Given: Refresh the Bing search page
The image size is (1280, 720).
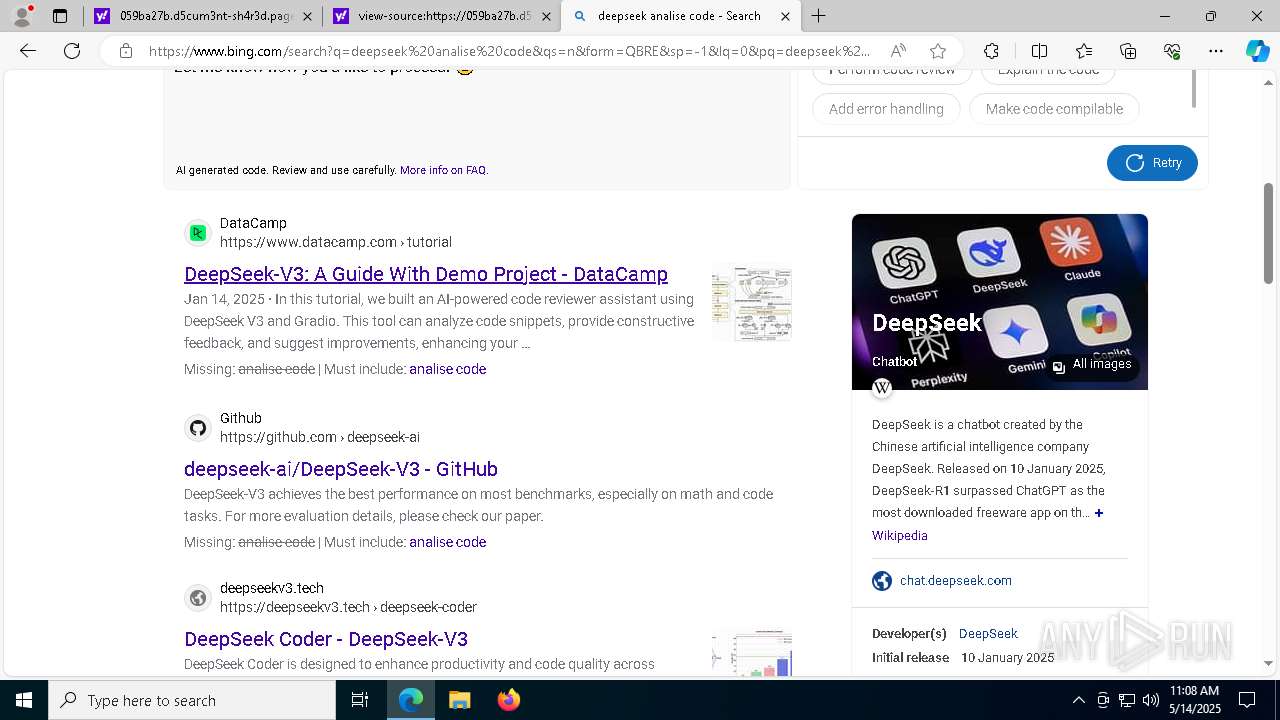Looking at the screenshot, I should (72, 51).
